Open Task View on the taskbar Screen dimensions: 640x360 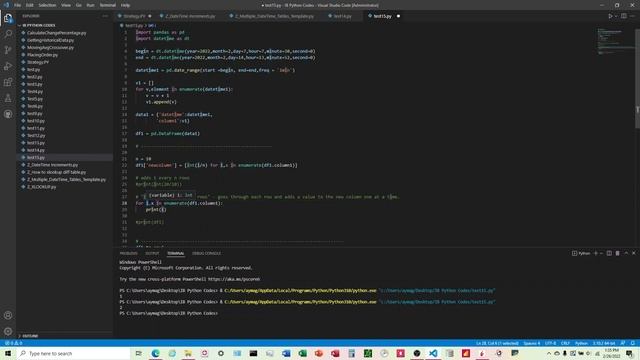[139, 353]
